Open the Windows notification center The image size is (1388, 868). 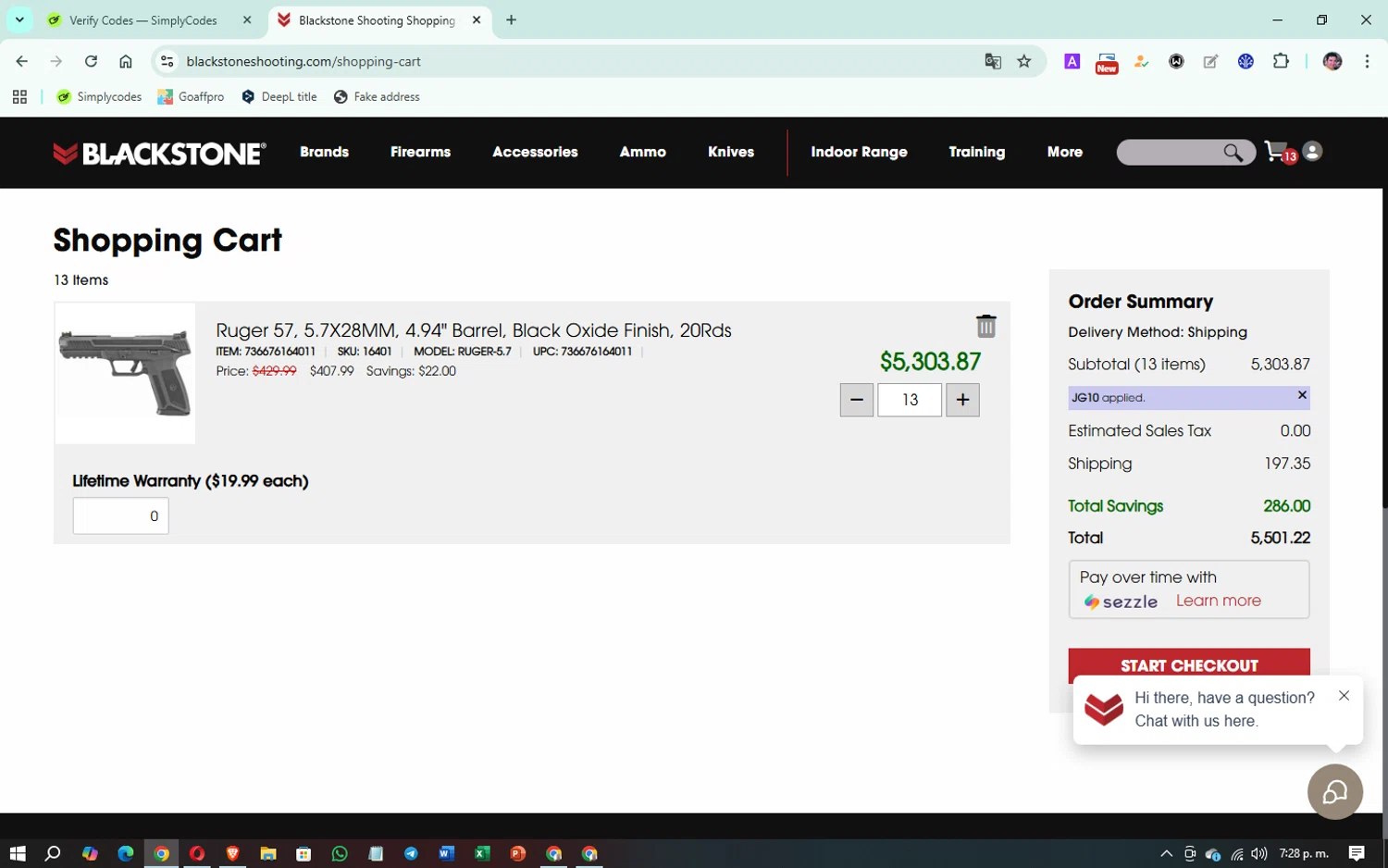point(1357,853)
